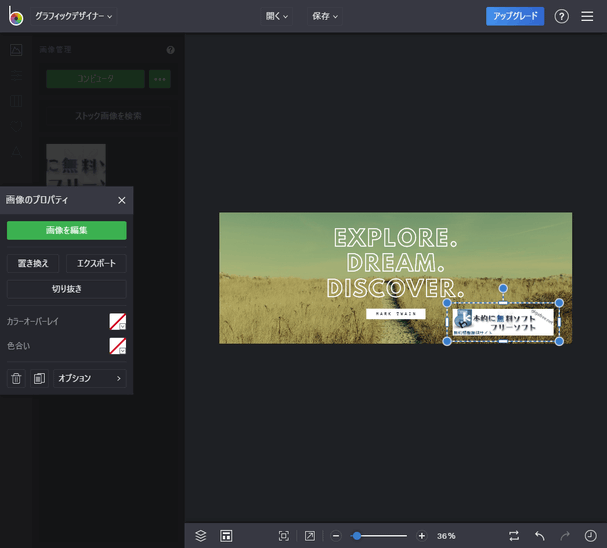
Task: Click the BeFunky logo icon
Action: [16, 16]
